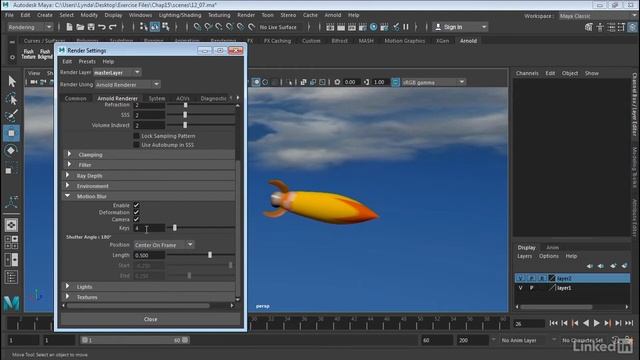The height and width of the screenshot is (360, 640).
Task: Toggle playback P of layer2
Action: pos(531,278)
